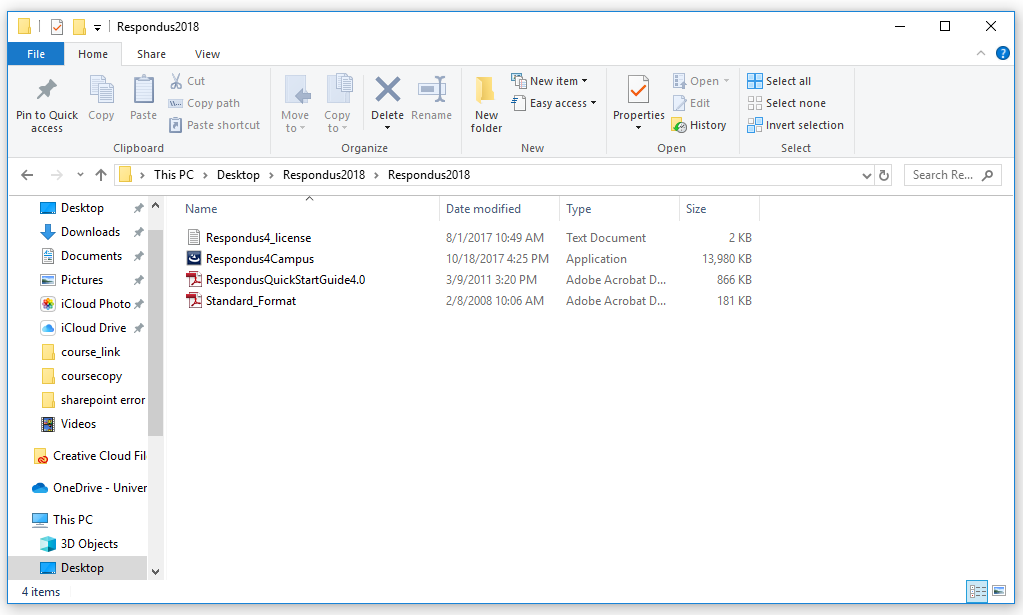Open the Properties dropdown arrow

[x=638, y=128]
